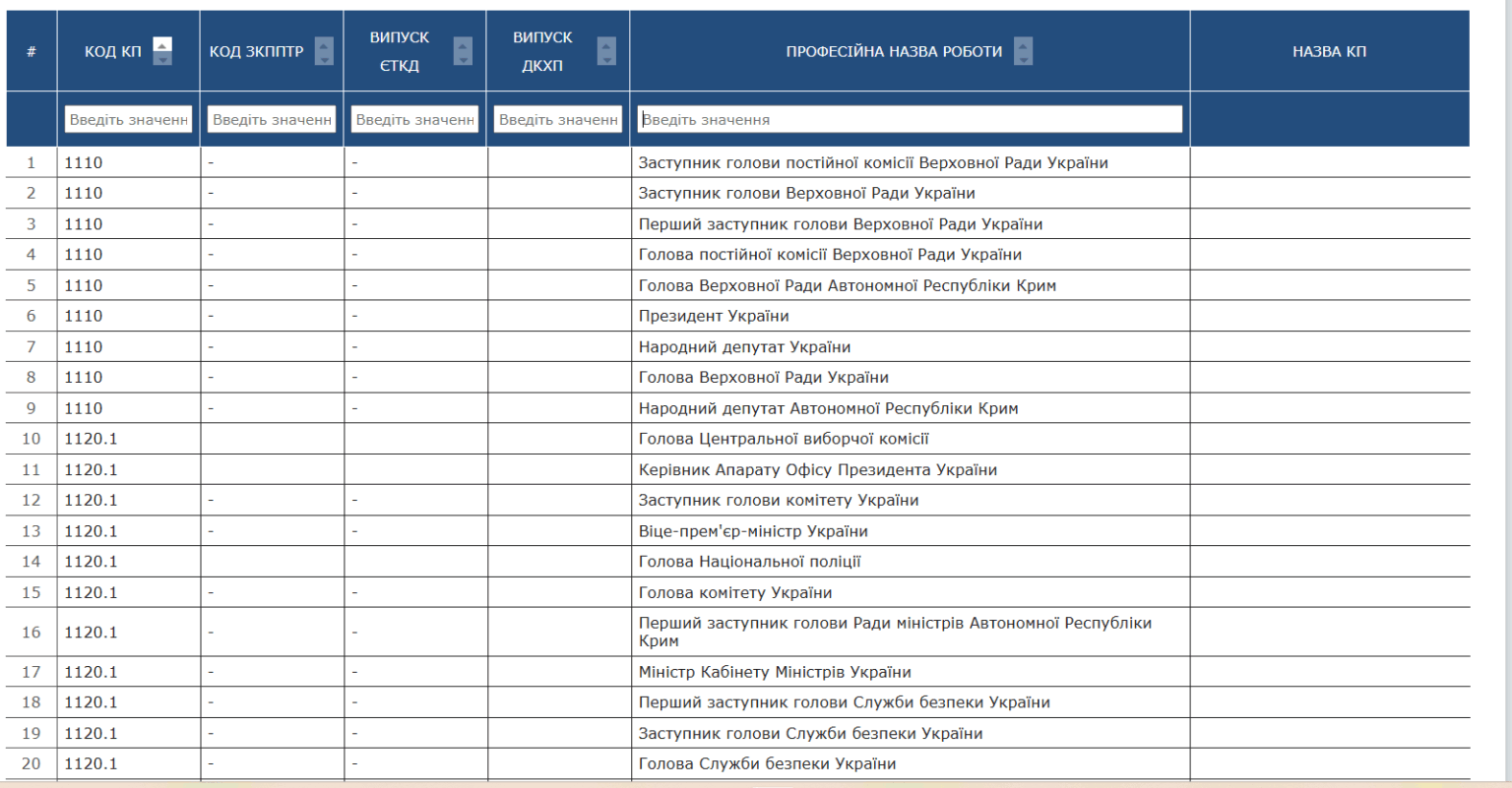Click the # column header

[x=31, y=51]
